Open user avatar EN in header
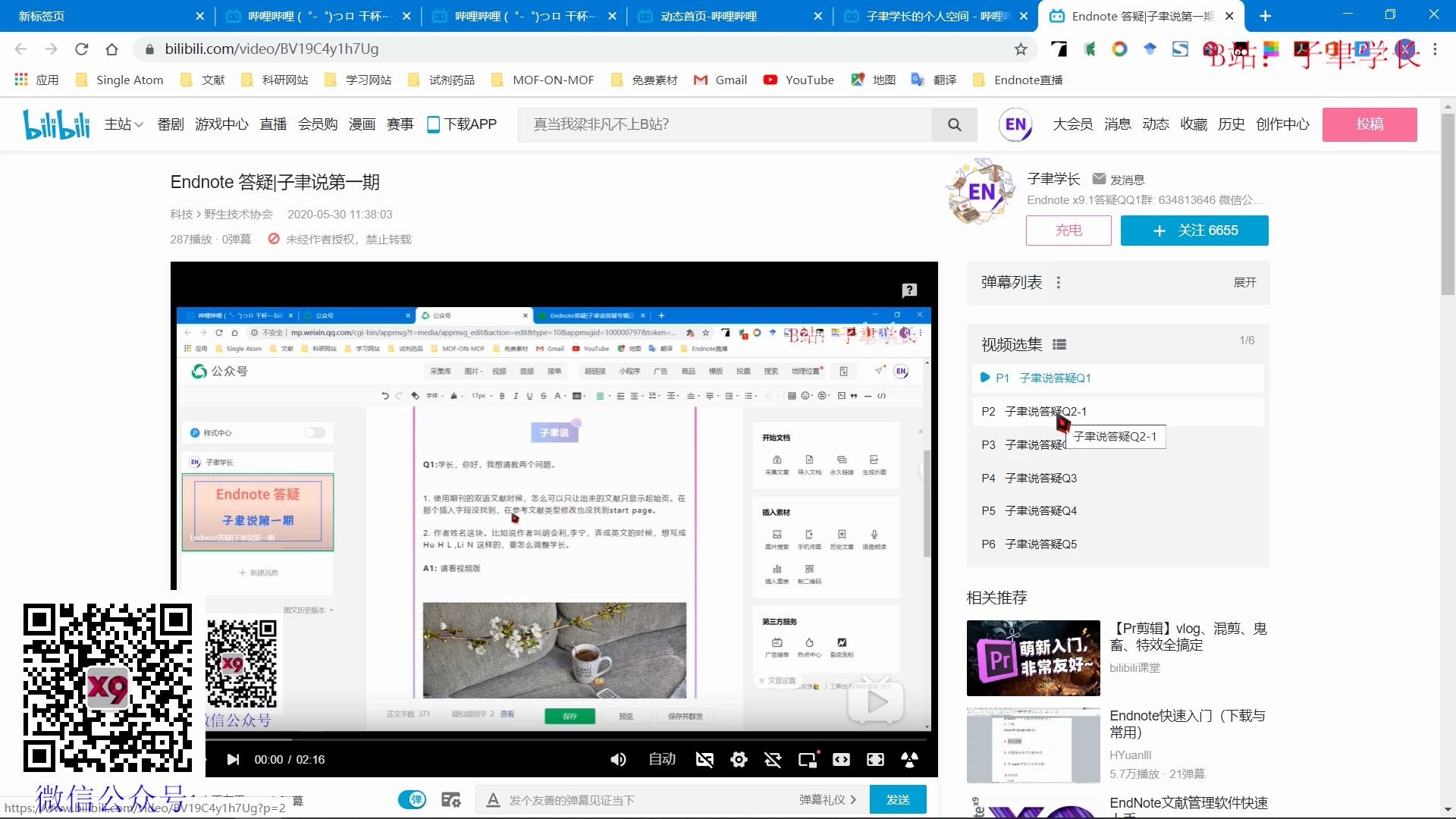Screen dimensions: 1456x819 click(x=1016, y=124)
